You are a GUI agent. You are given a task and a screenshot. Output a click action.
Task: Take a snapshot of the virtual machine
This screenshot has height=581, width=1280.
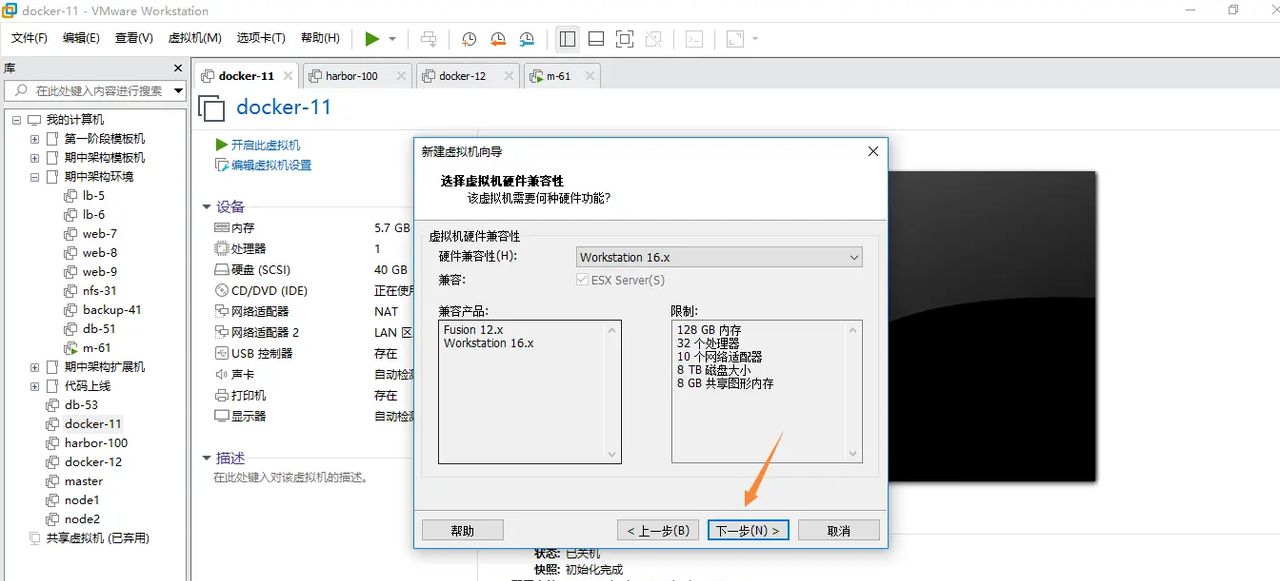[x=469, y=38]
